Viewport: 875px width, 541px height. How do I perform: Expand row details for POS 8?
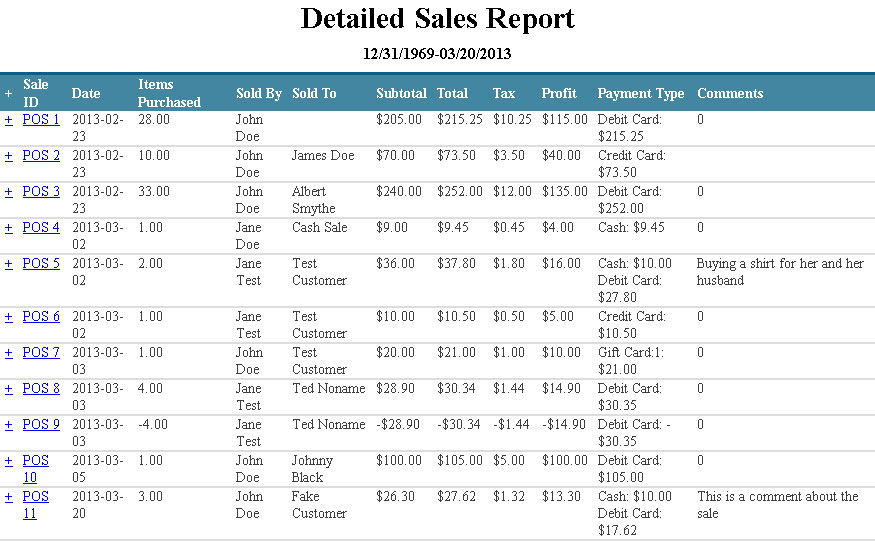coord(8,389)
